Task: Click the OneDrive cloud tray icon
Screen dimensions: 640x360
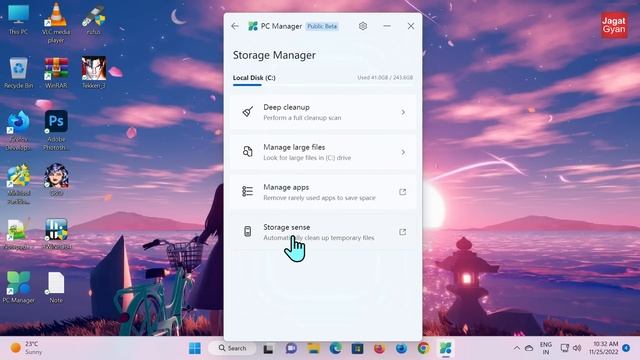Action: [529, 348]
